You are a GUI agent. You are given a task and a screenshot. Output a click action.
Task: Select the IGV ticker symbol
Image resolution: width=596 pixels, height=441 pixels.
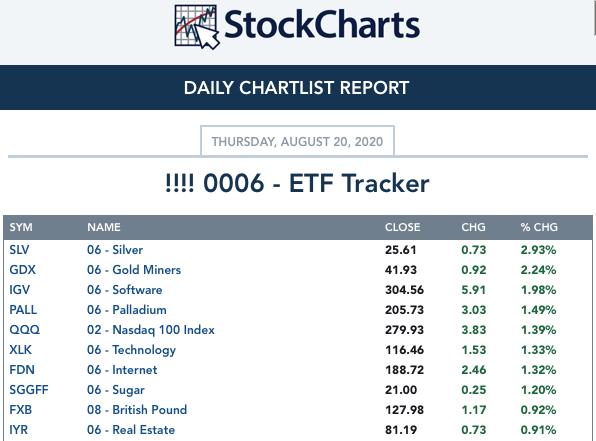(19, 290)
